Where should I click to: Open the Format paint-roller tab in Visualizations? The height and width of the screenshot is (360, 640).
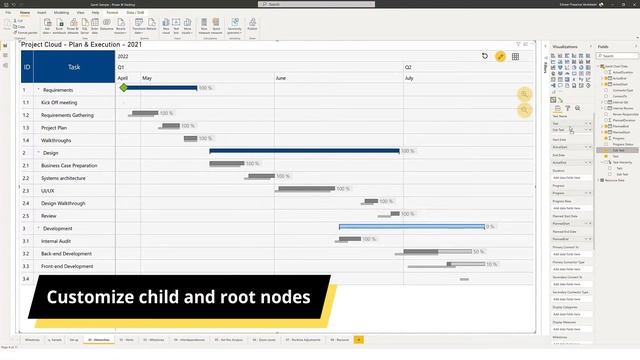click(567, 108)
